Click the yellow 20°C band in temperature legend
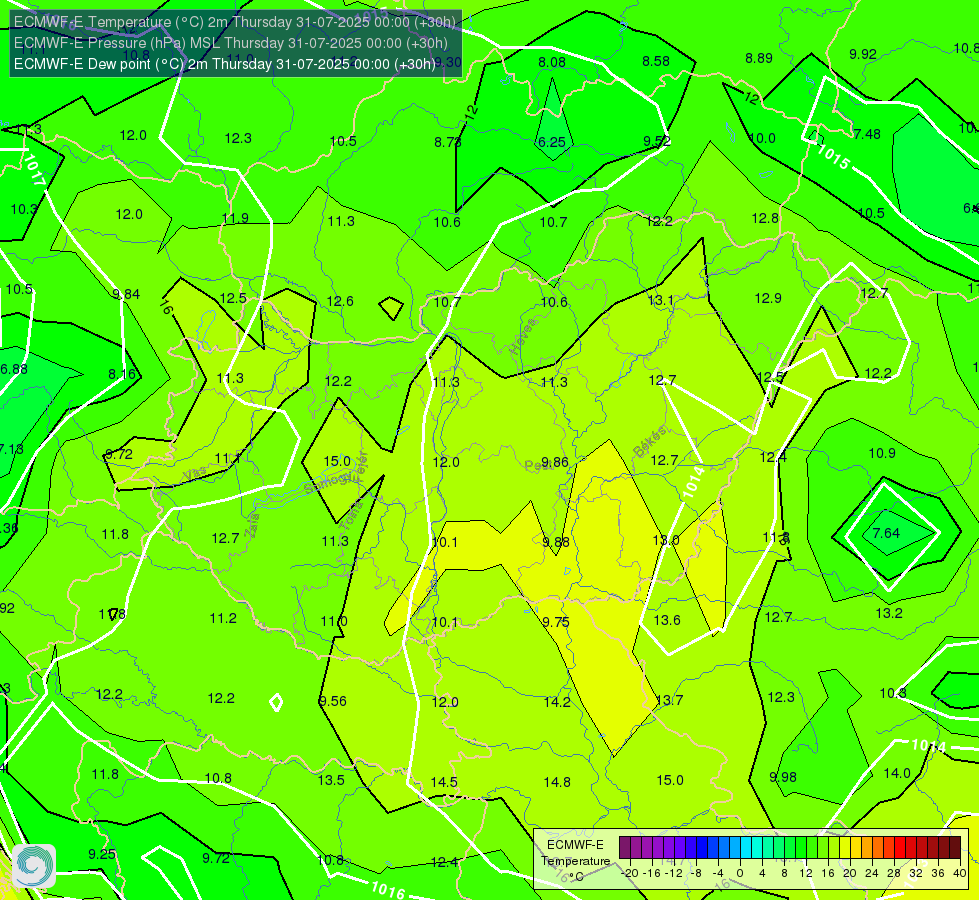Screen dimensions: 979x900 click(845, 848)
